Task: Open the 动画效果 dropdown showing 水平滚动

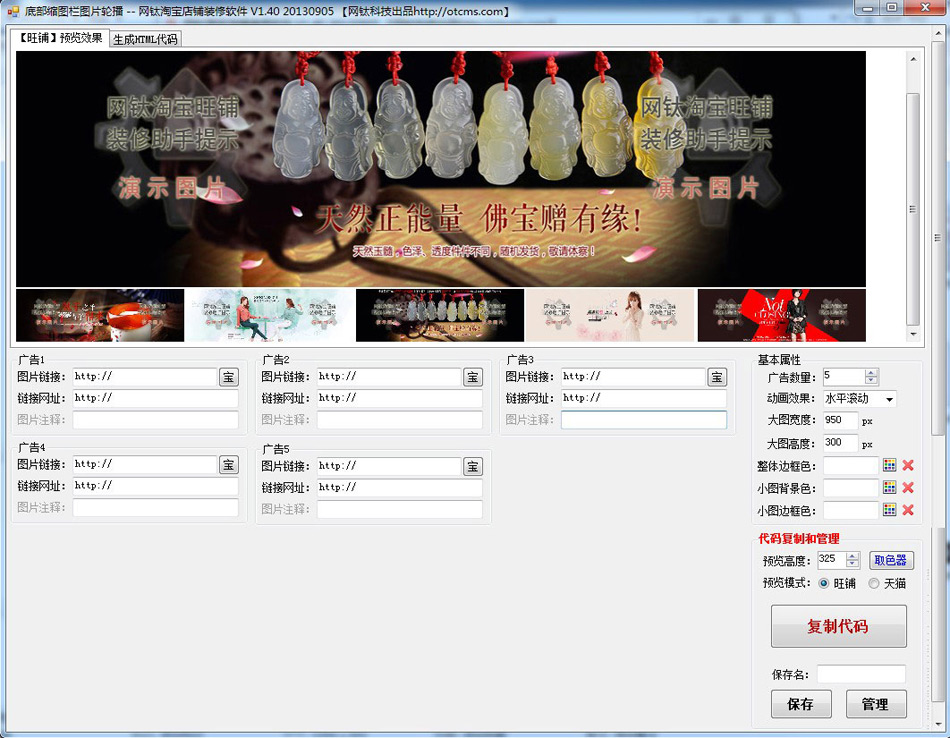Action: pos(888,398)
